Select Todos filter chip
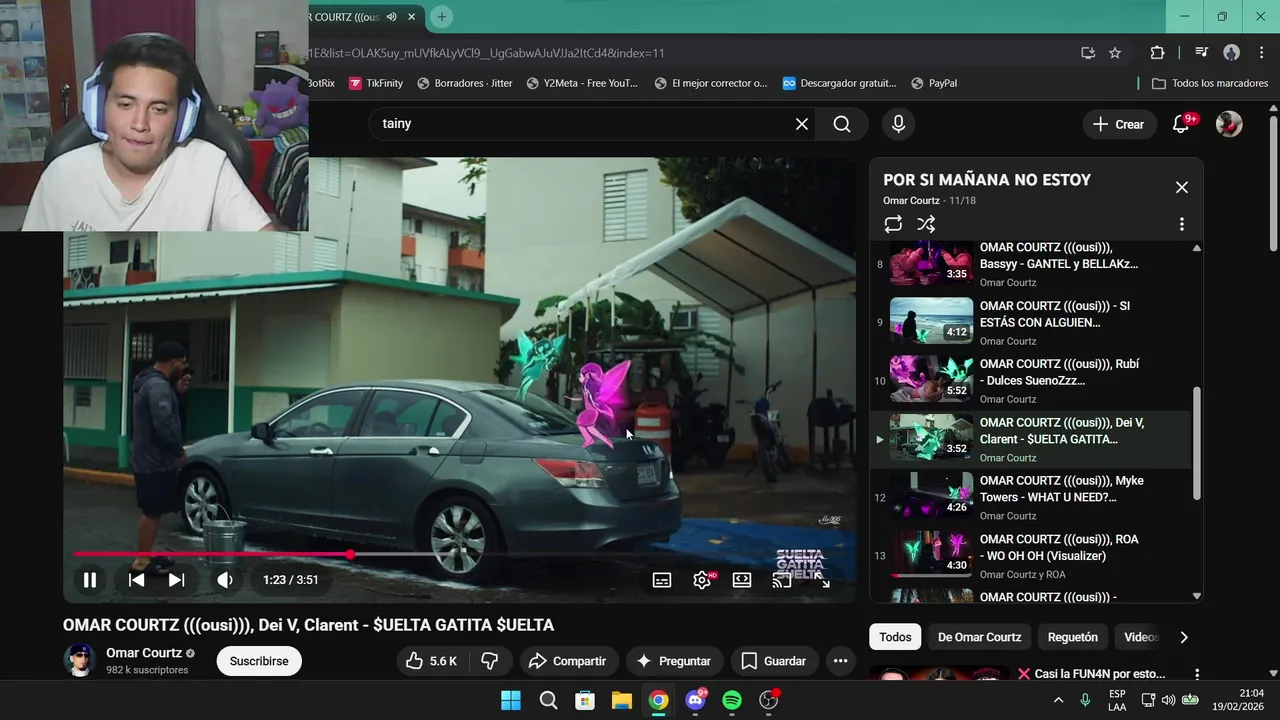The image size is (1280, 720). [895, 637]
